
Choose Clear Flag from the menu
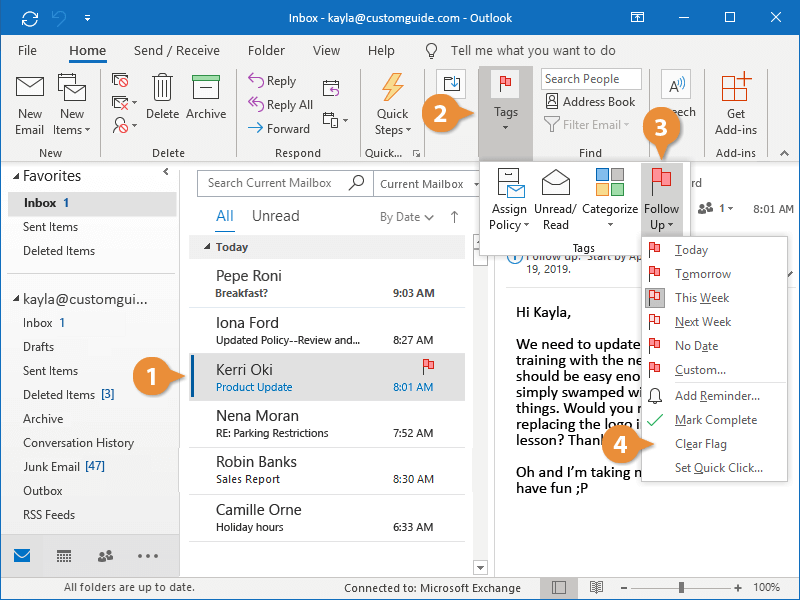point(700,444)
